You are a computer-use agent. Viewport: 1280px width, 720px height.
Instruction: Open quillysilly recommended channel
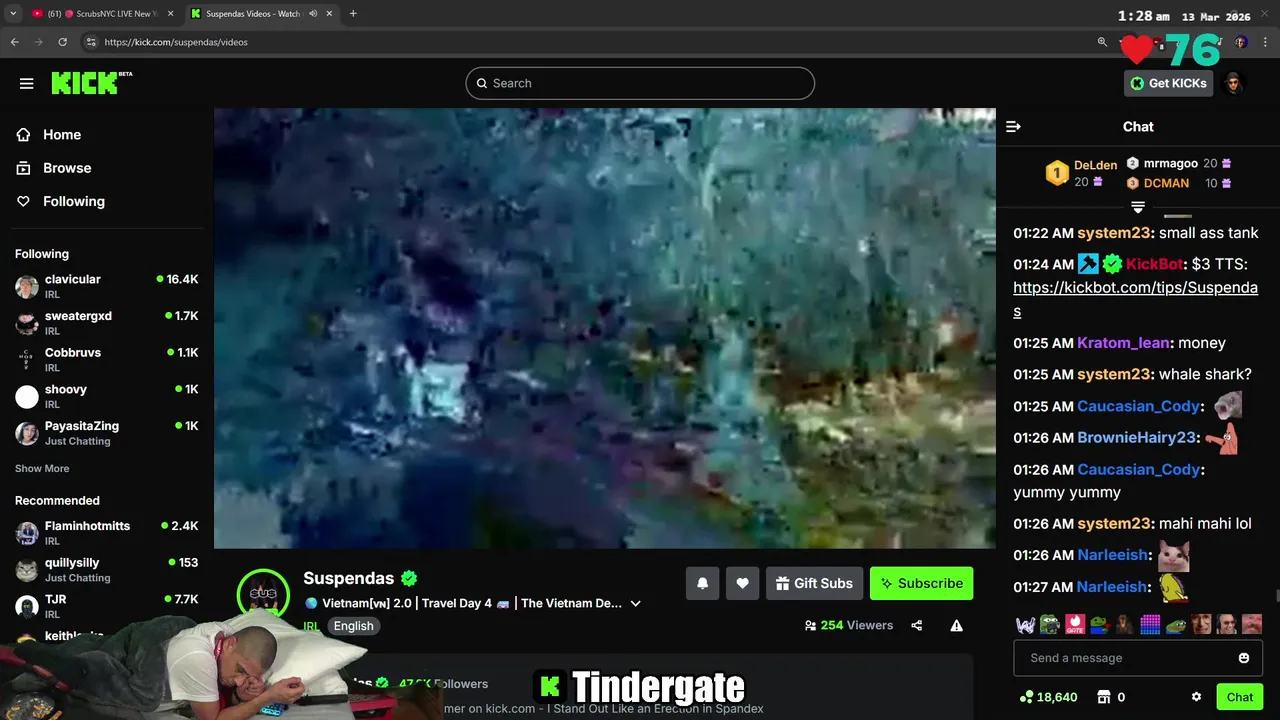click(x=106, y=570)
